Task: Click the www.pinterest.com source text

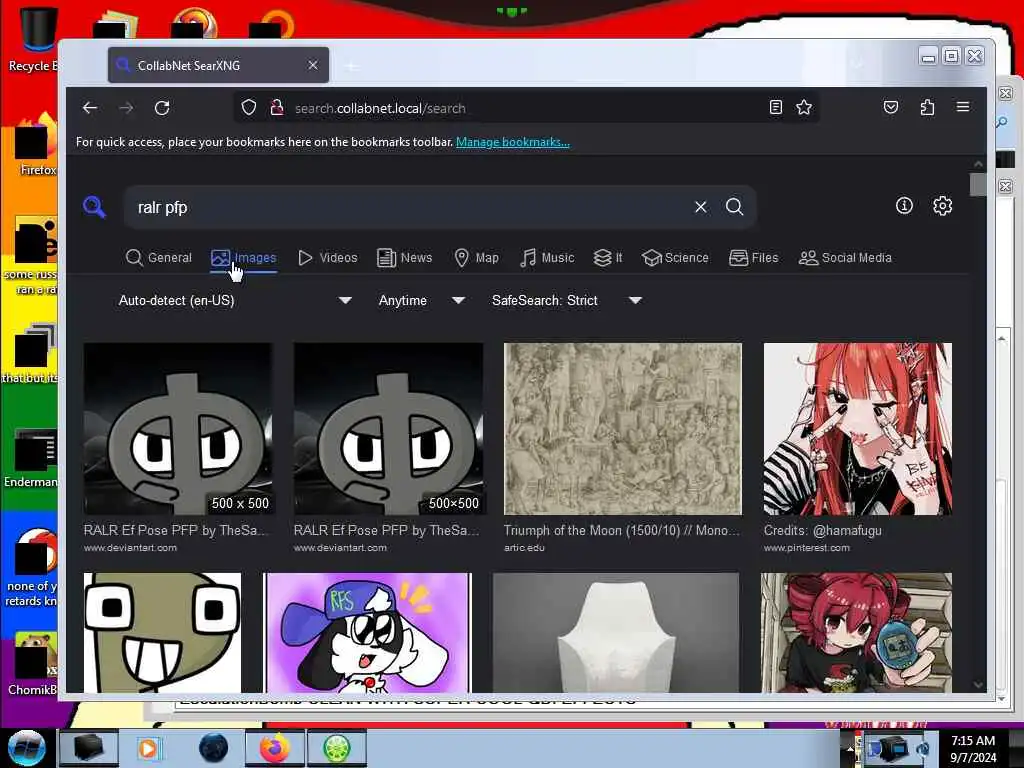Action: (807, 548)
